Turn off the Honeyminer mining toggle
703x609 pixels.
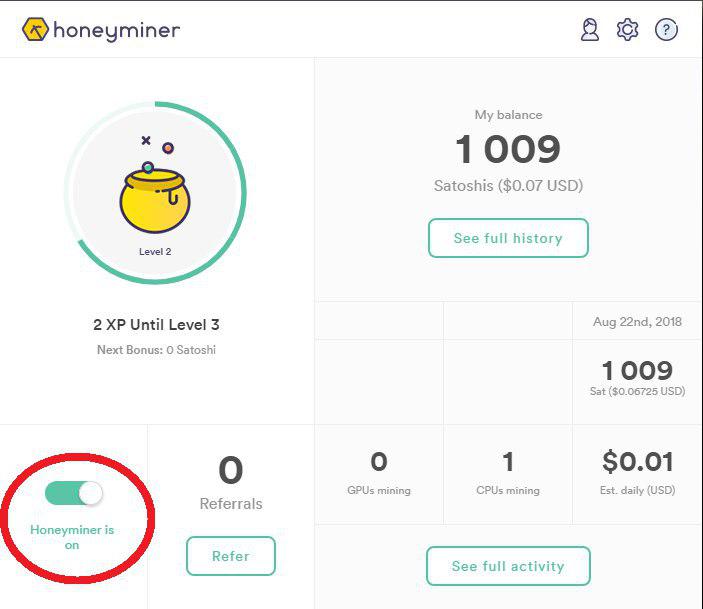coord(74,493)
